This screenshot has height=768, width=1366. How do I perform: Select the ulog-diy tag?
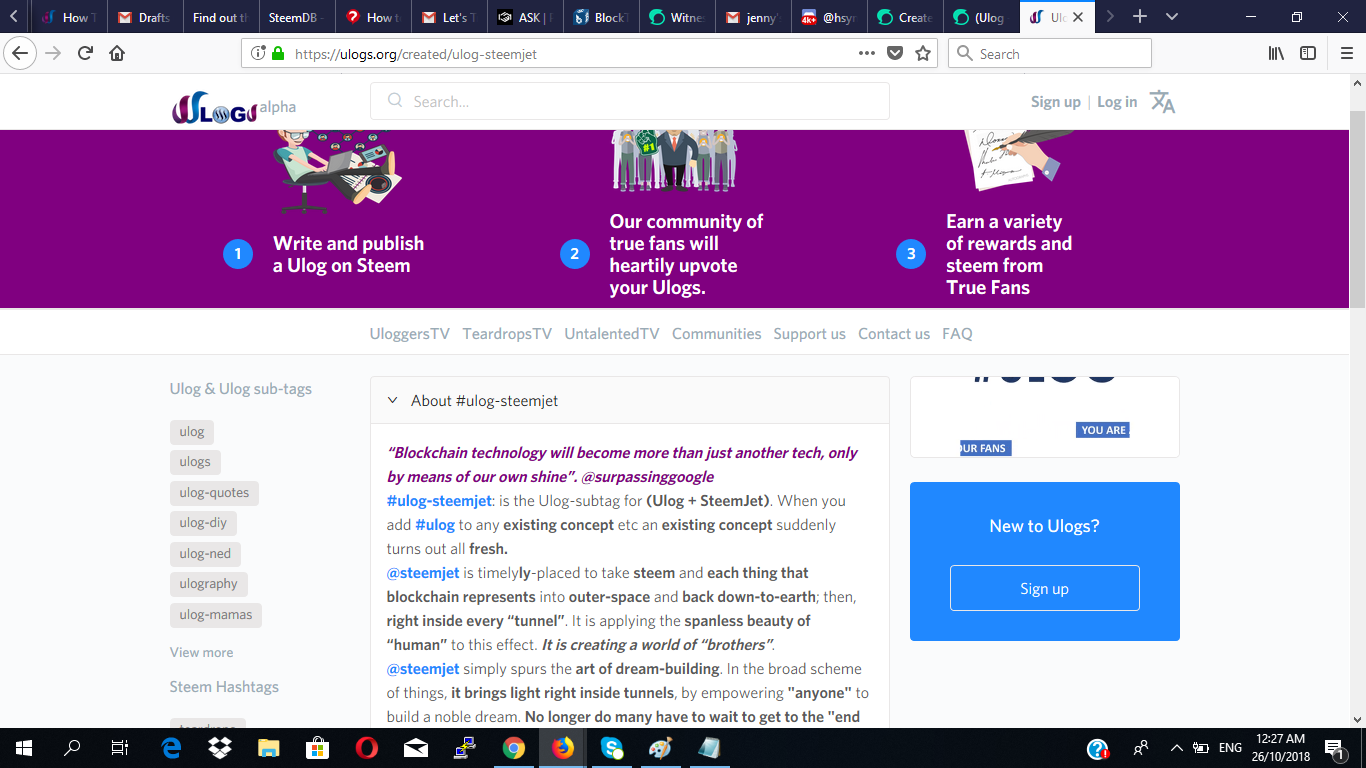point(203,523)
